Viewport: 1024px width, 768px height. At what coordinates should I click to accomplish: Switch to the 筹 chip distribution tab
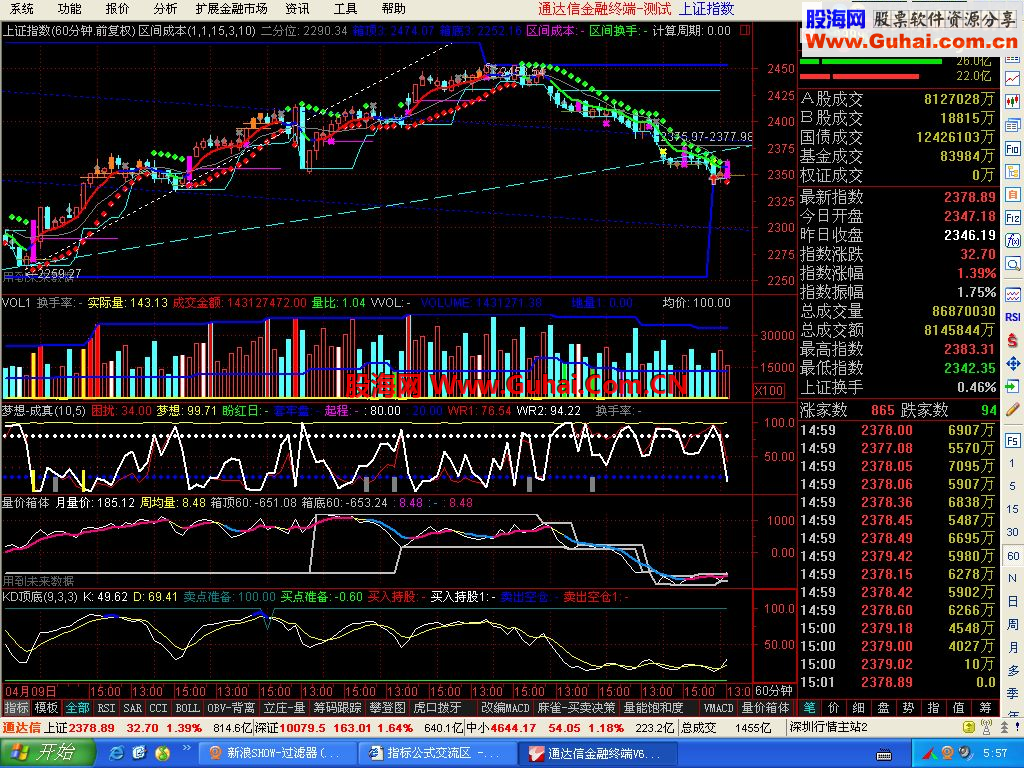pos(984,708)
